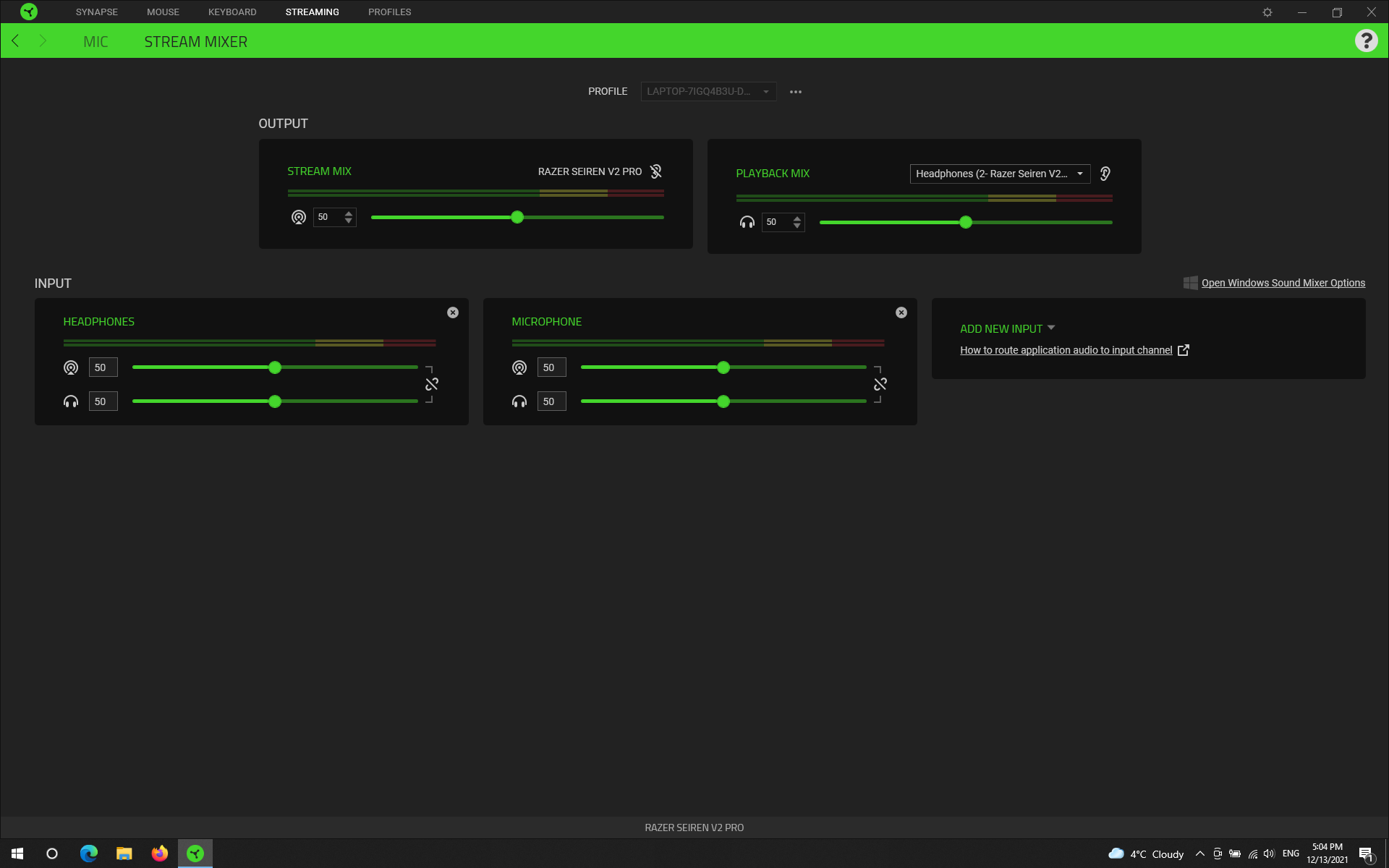Remove the Headphones input channel
This screenshot has width=1389, height=868.
click(x=453, y=312)
